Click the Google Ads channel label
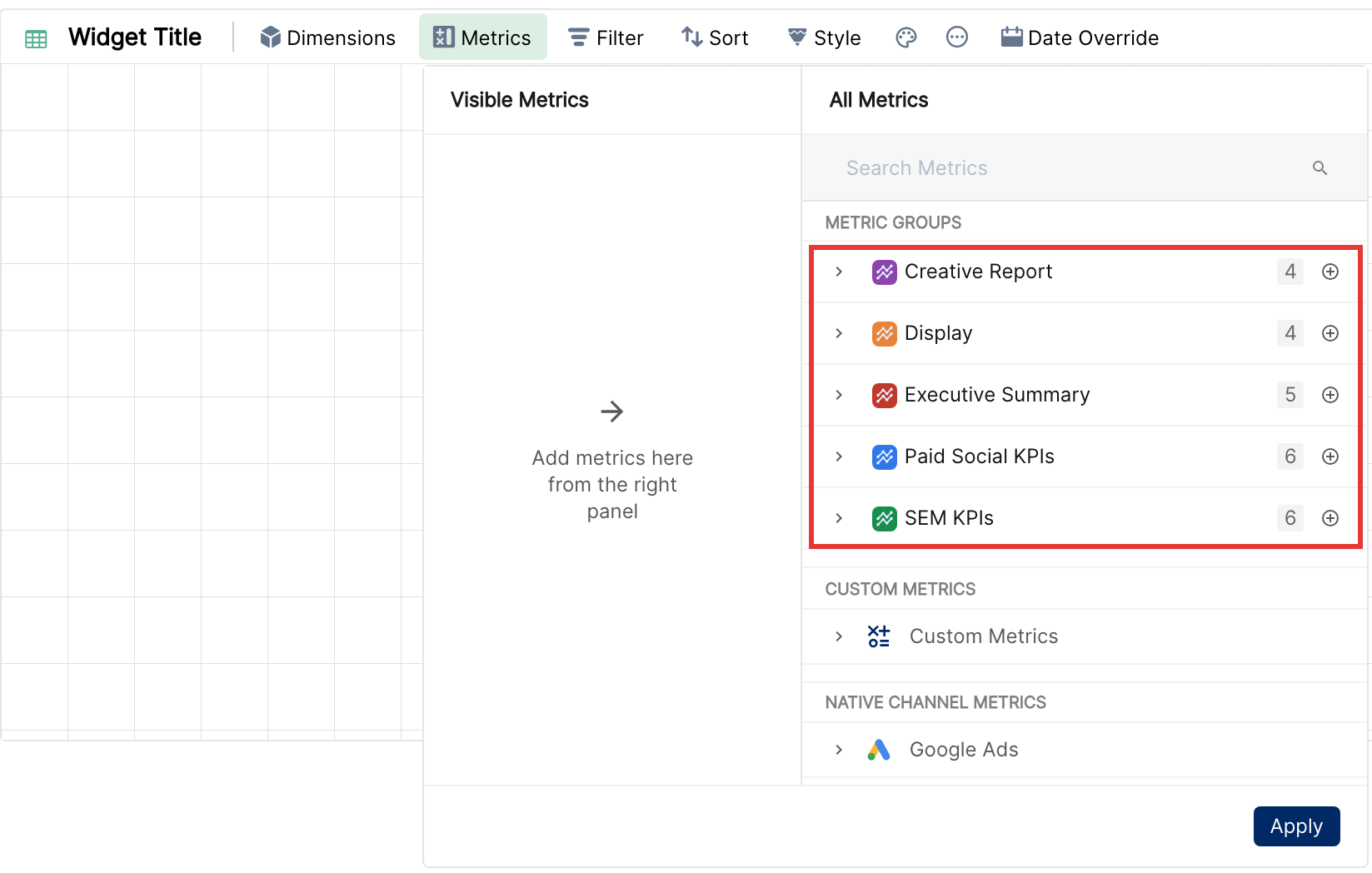Image resolution: width=1372 pixels, height=873 pixels. (x=964, y=750)
